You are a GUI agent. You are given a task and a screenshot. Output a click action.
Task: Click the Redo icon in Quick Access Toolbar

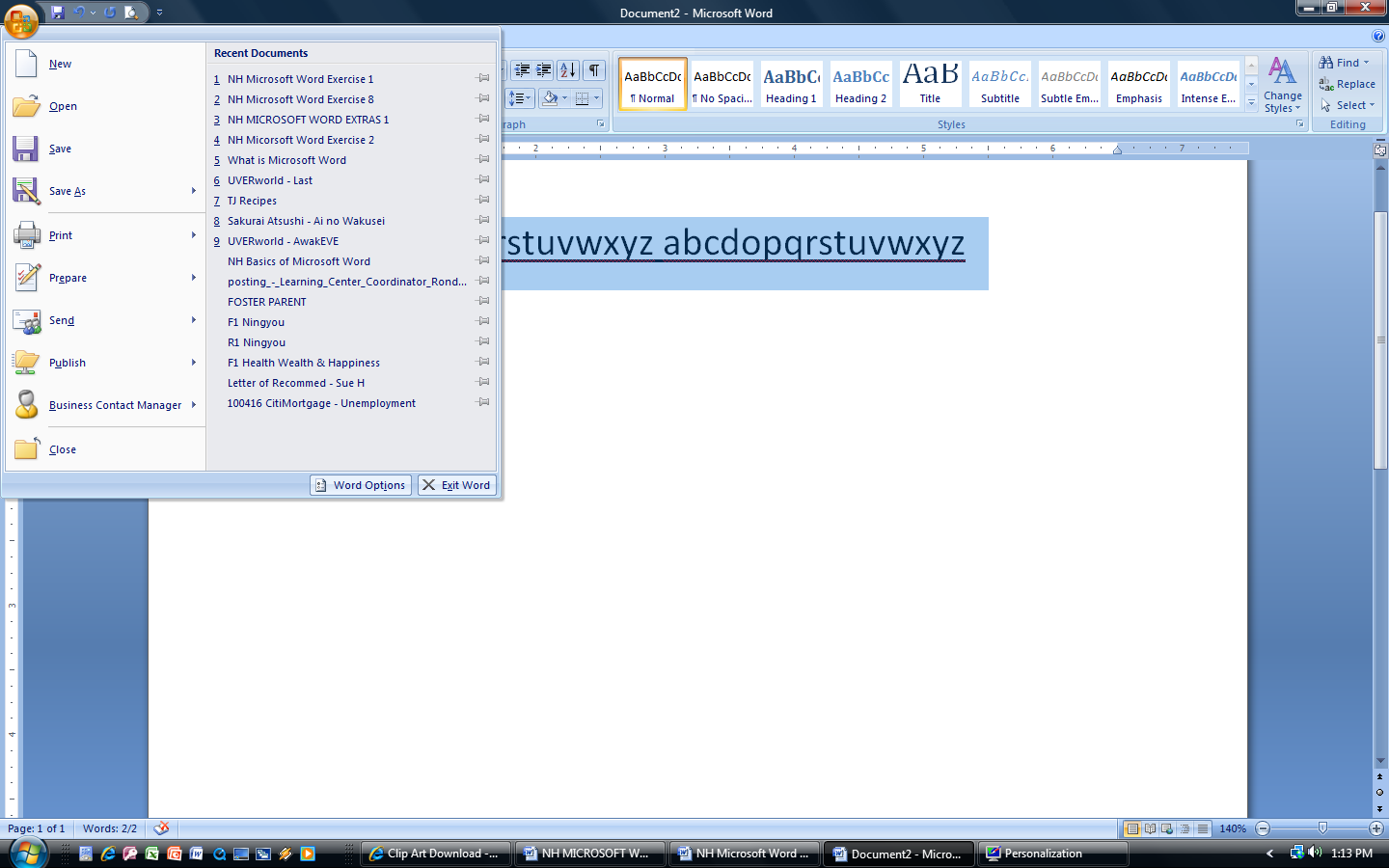110,13
